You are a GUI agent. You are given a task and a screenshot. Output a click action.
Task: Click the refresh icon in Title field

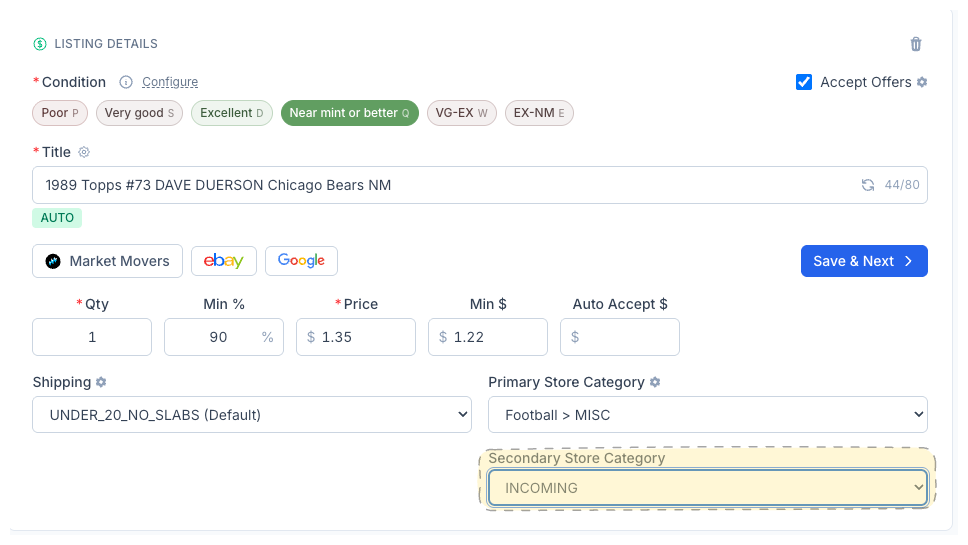pyautogui.click(x=868, y=185)
